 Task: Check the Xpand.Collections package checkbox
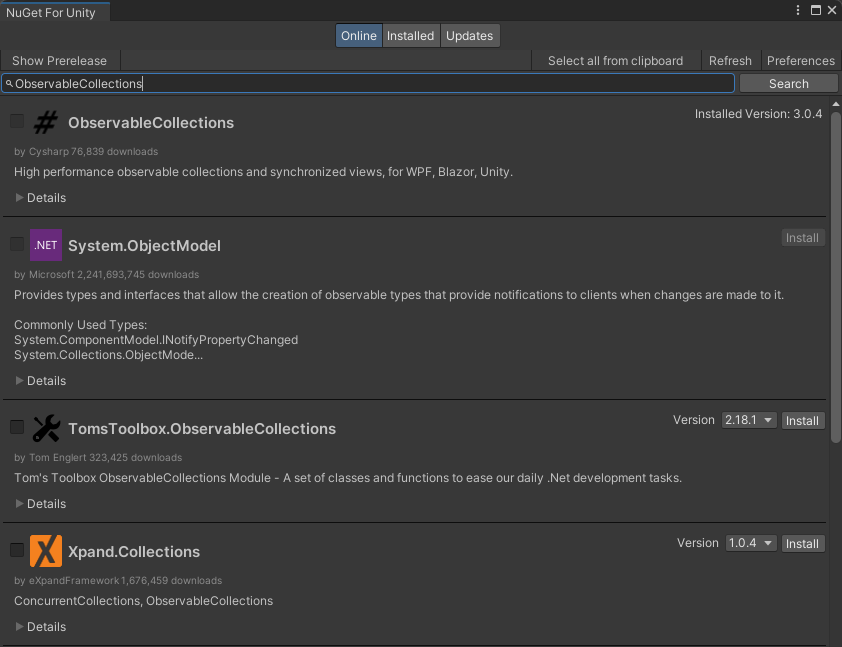[x=17, y=550]
